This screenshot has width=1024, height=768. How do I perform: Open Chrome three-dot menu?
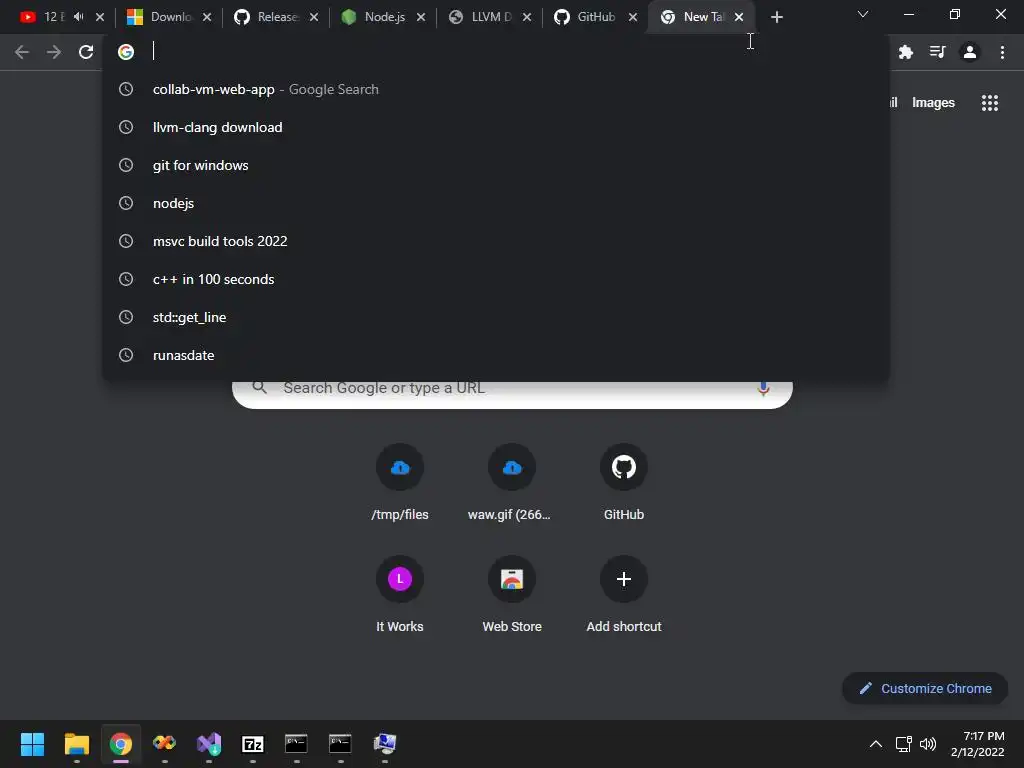pyautogui.click(x=1002, y=52)
